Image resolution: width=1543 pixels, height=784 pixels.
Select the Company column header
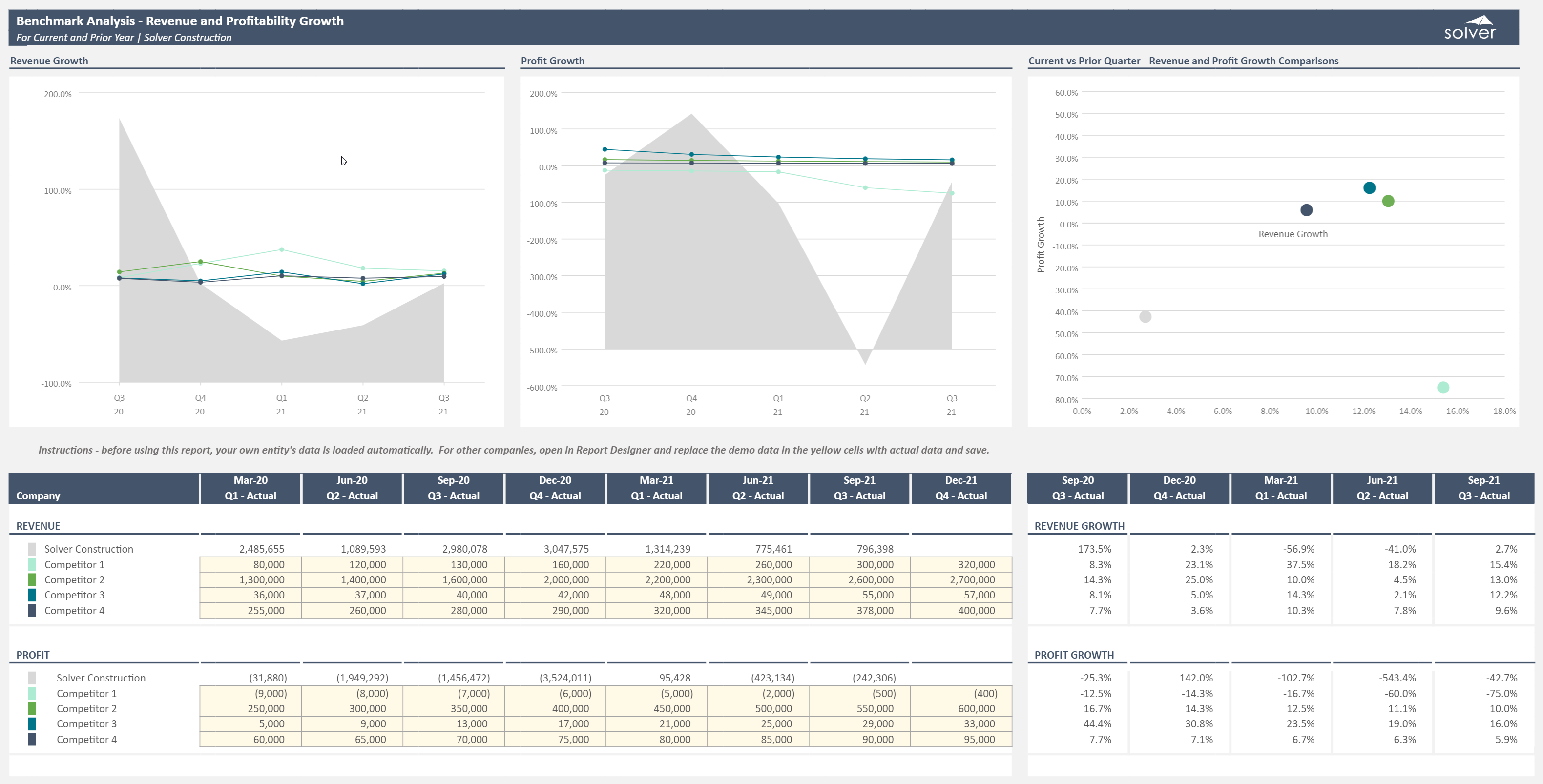pyautogui.click(x=104, y=488)
